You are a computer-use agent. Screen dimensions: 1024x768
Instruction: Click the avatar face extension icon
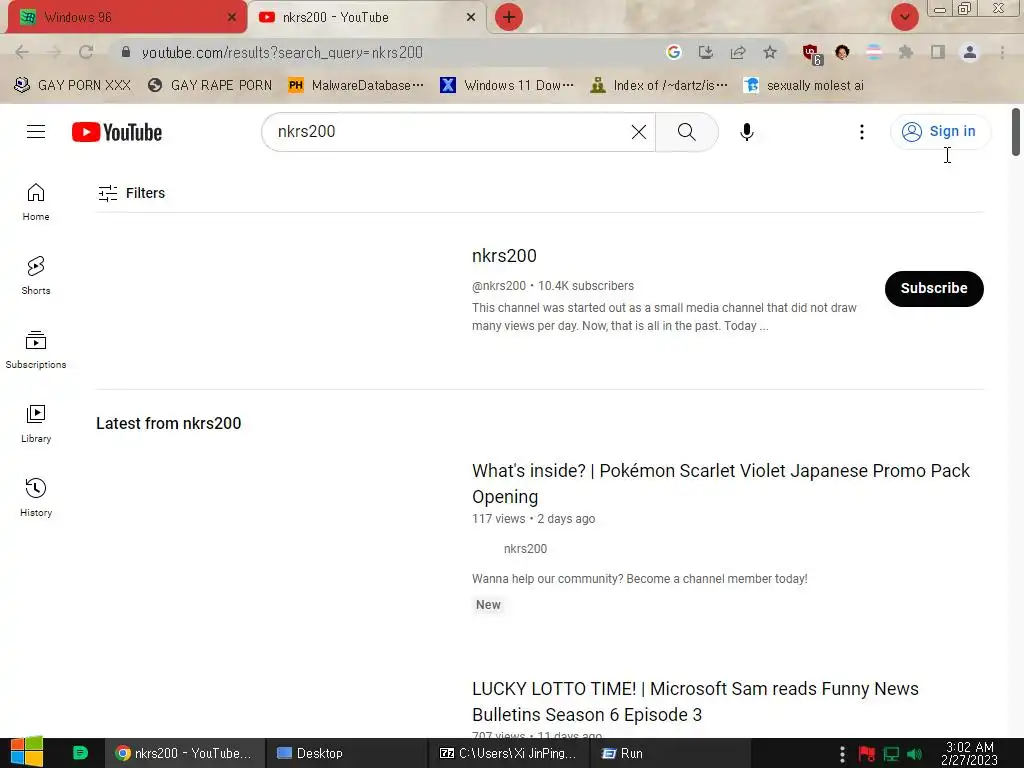click(842, 52)
